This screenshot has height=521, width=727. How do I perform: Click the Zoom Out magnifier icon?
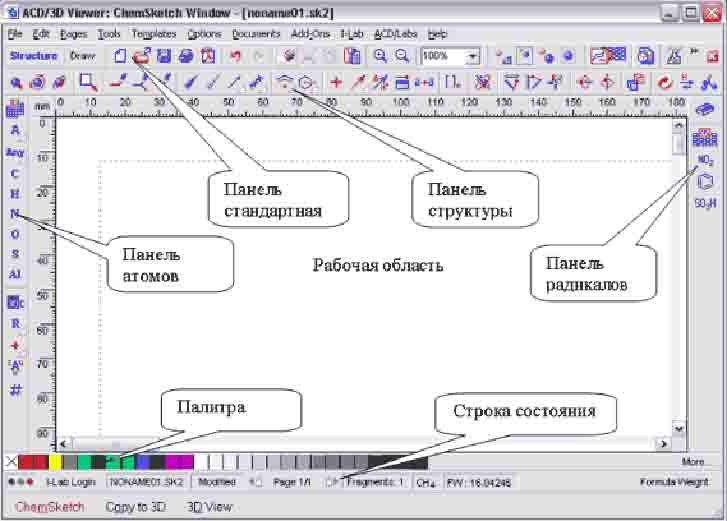click(402, 56)
